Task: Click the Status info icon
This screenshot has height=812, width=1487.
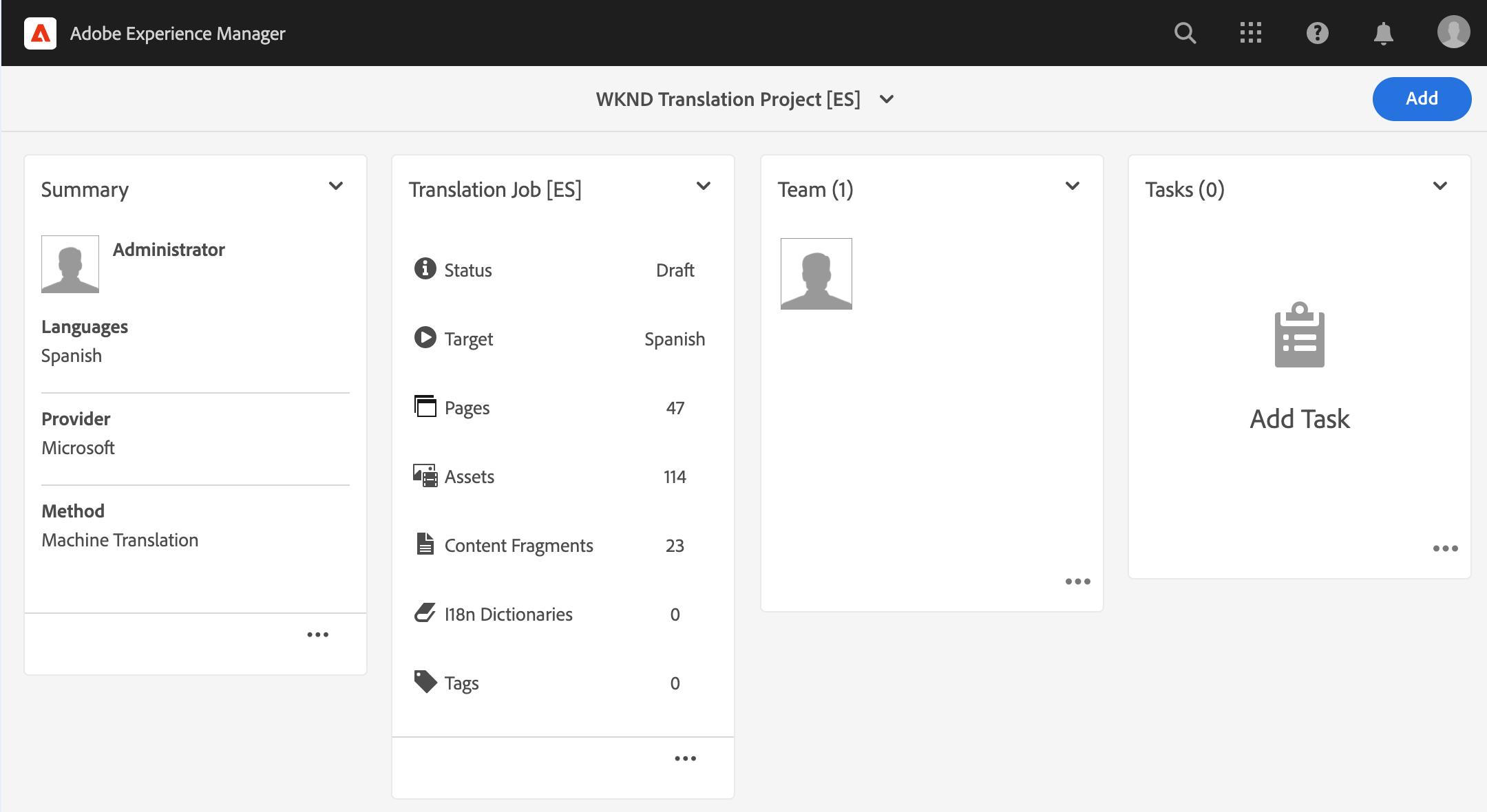Action: [x=425, y=268]
